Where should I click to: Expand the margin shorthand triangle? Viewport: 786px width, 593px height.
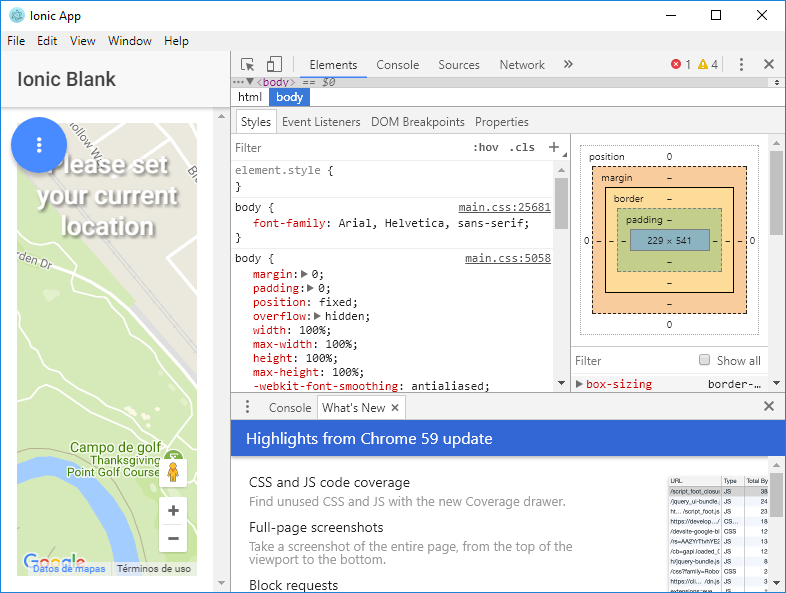pyautogui.click(x=304, y=274)
